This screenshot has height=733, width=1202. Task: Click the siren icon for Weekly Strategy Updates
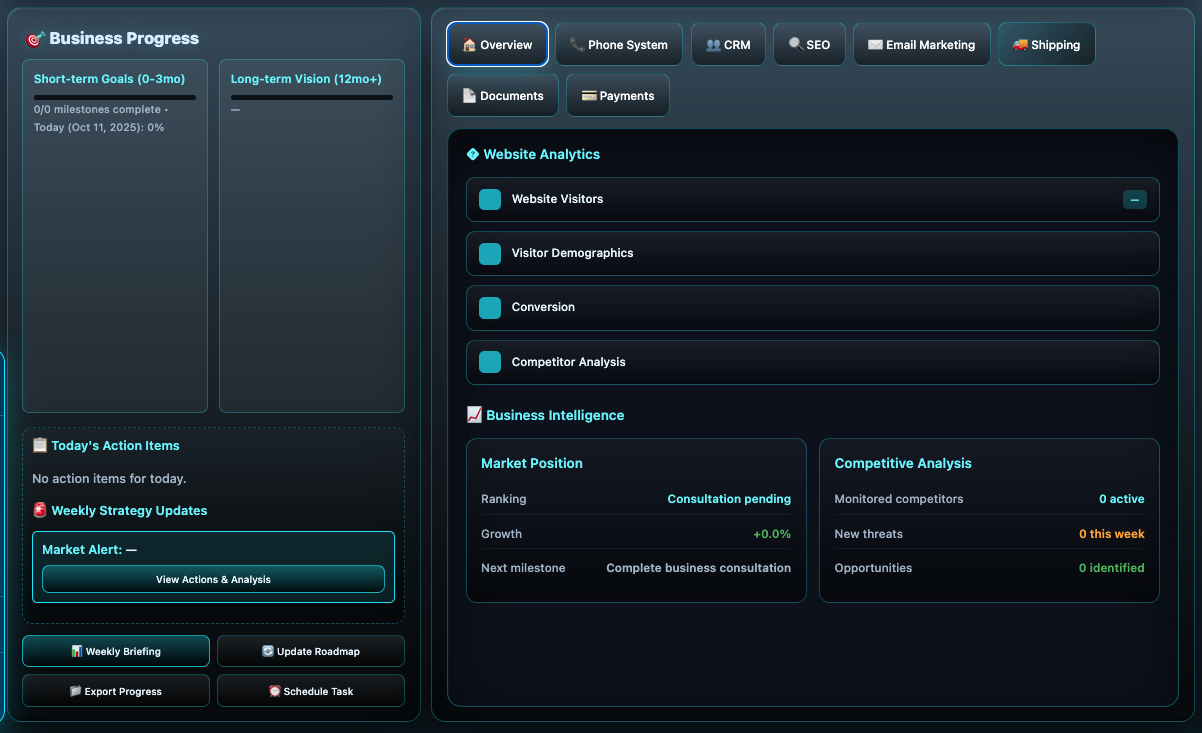(40, 510)
